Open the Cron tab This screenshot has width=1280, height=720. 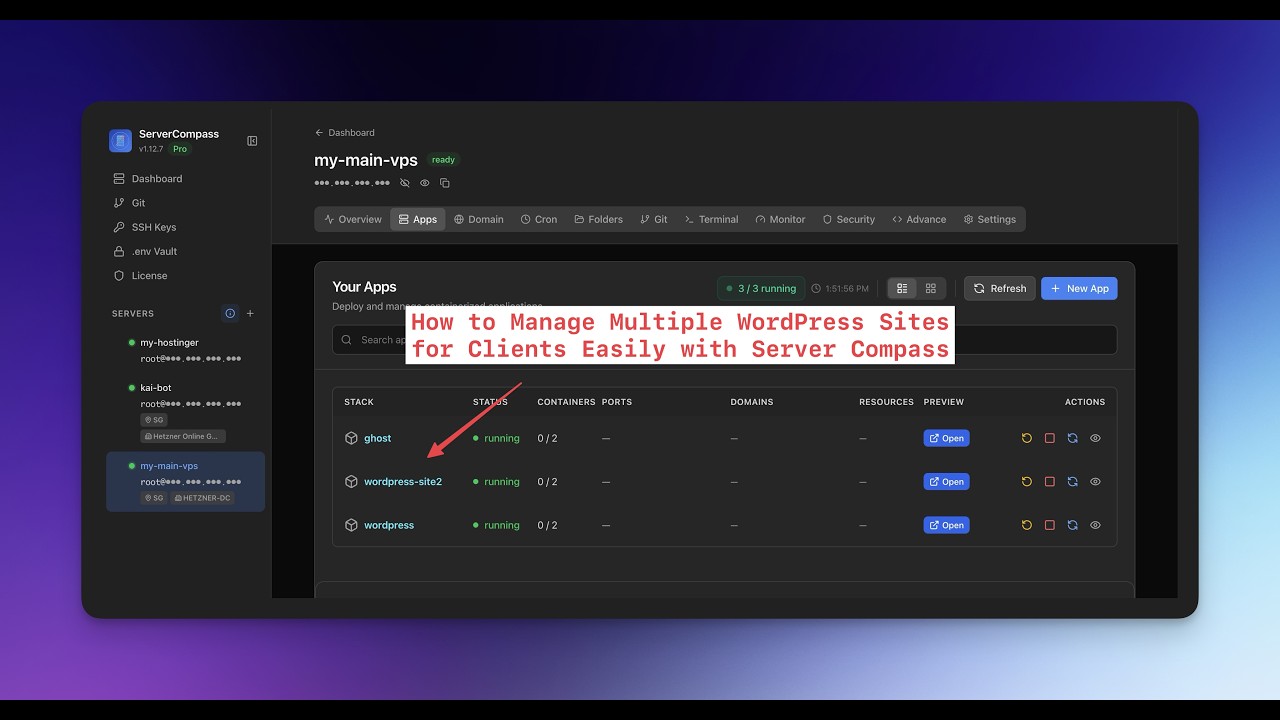(539, 219)
